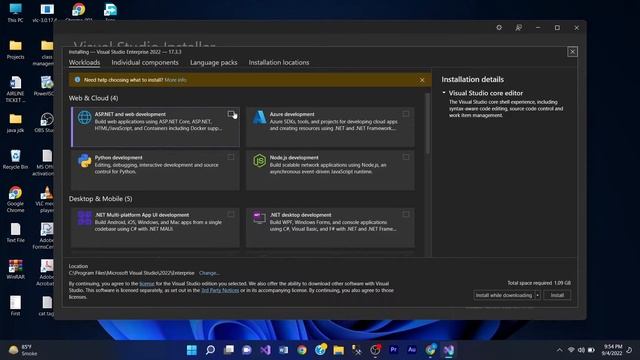Viewport: 640px width, 360px height.
Task: Click the Python development logo icon
Action: pyautogui.click(x=84, y=161)
